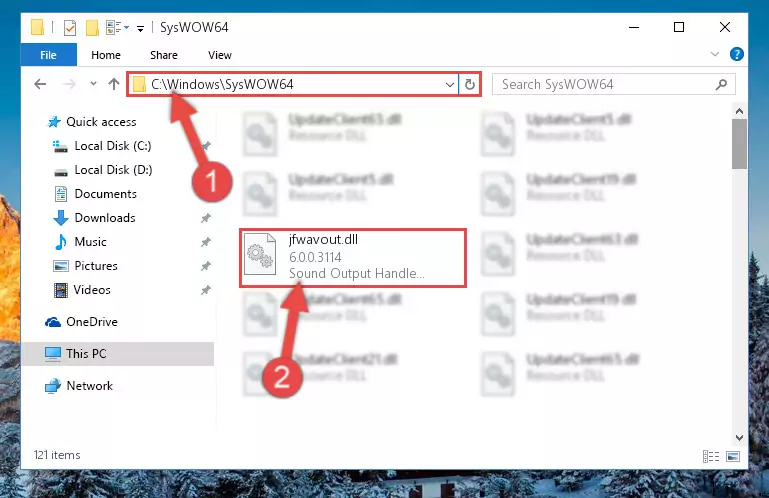Click the Search SysWOW64 field

tap(613, 84)
